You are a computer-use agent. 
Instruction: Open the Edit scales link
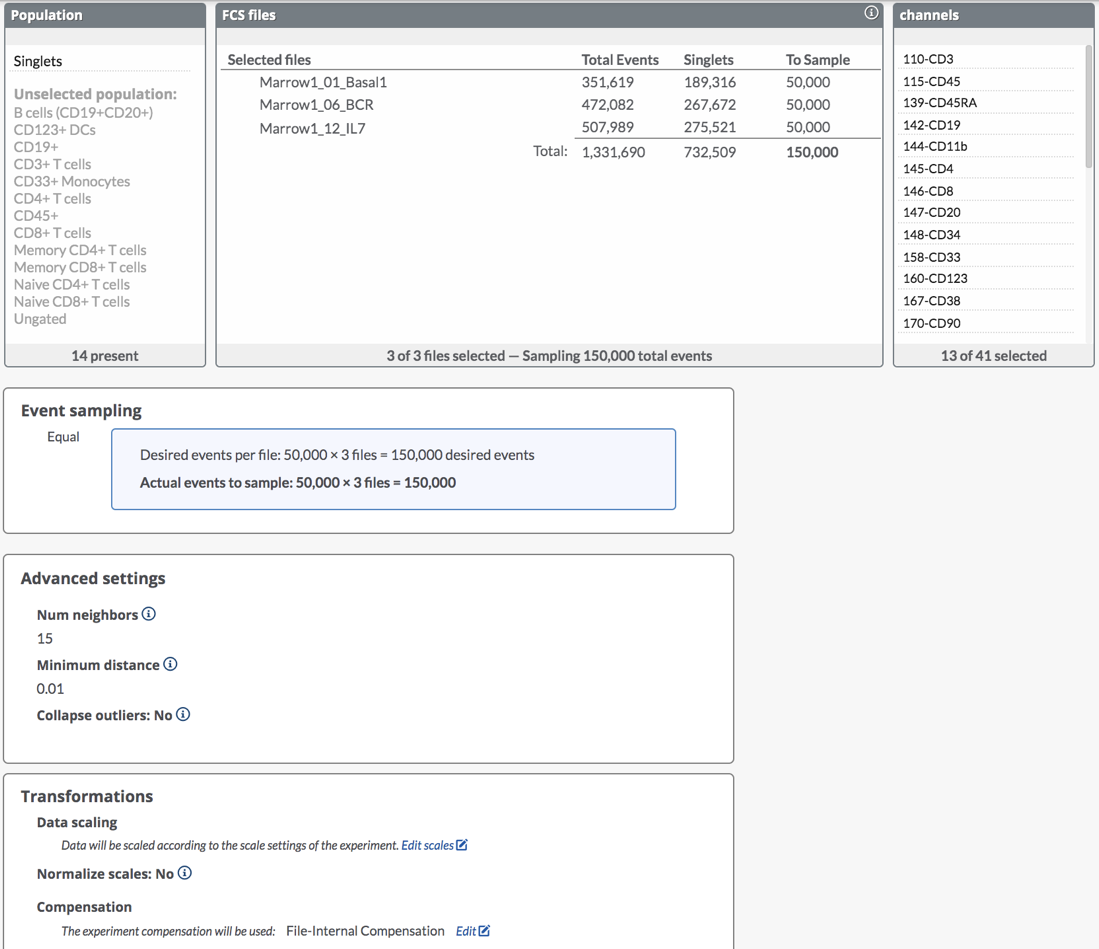tap(428, 845)
